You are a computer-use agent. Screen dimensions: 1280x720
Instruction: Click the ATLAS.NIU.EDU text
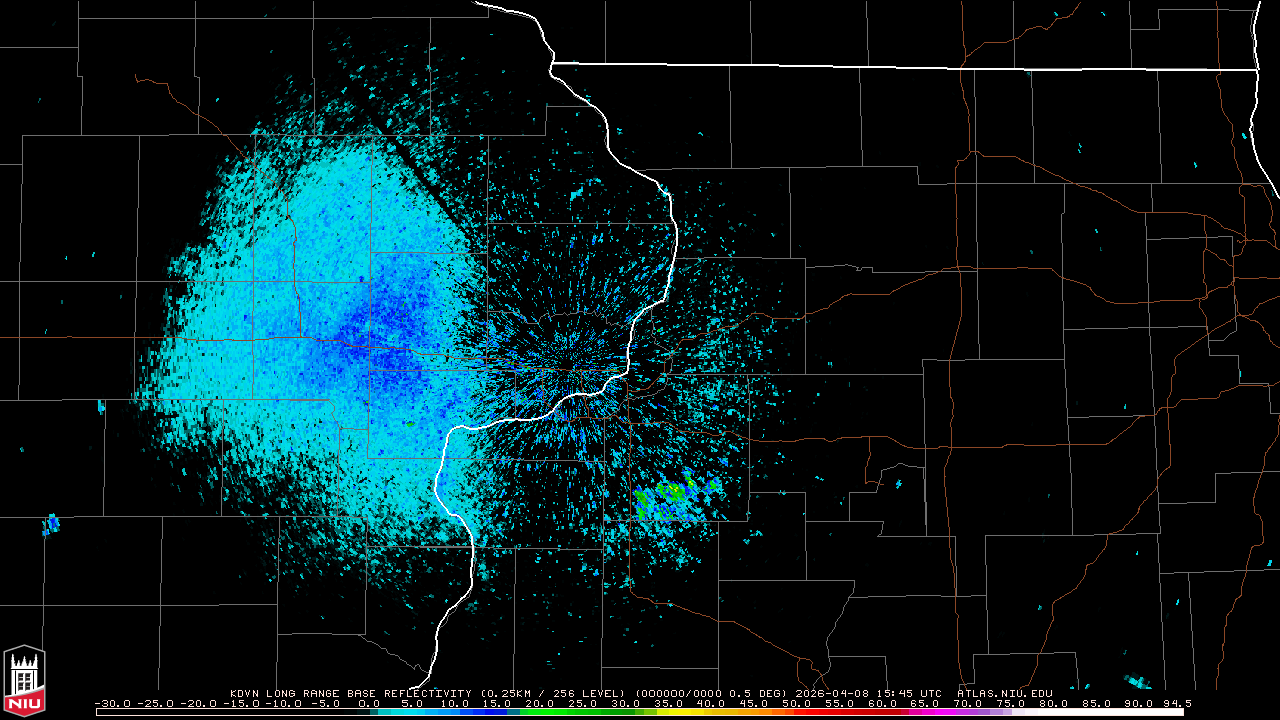[1004, 693]
